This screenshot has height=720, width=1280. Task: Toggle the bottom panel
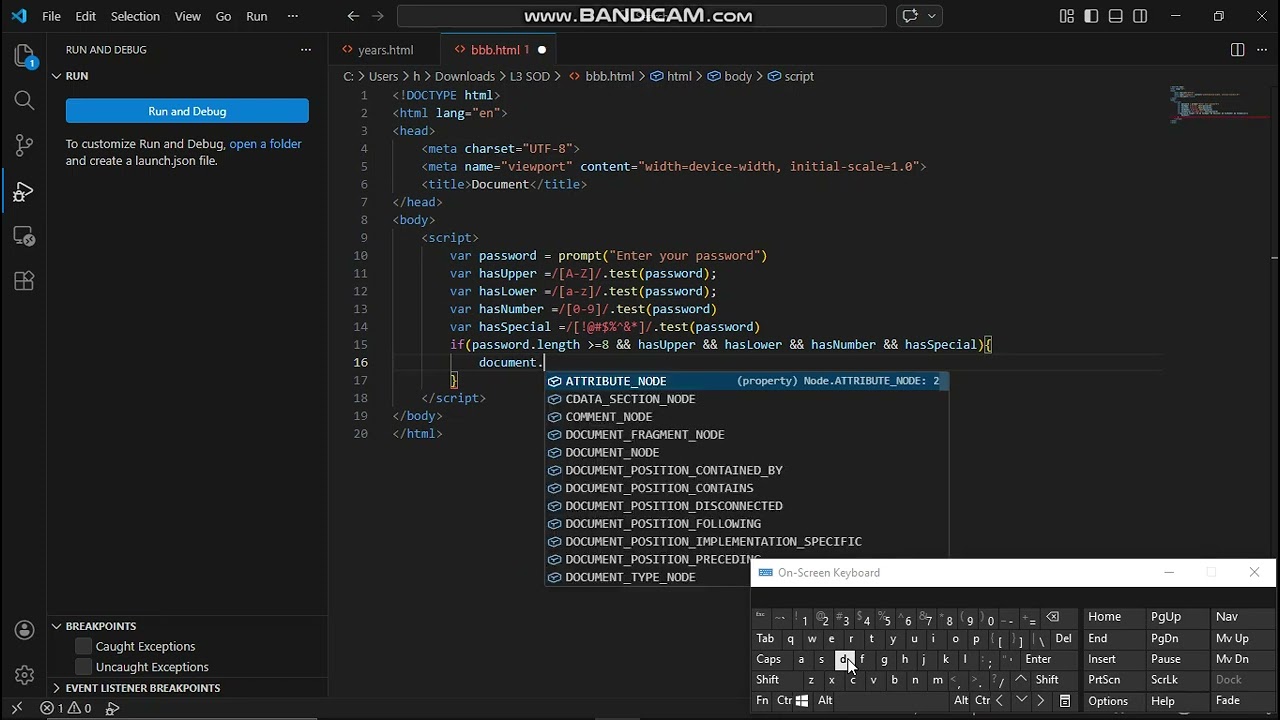coord(1116,16)
